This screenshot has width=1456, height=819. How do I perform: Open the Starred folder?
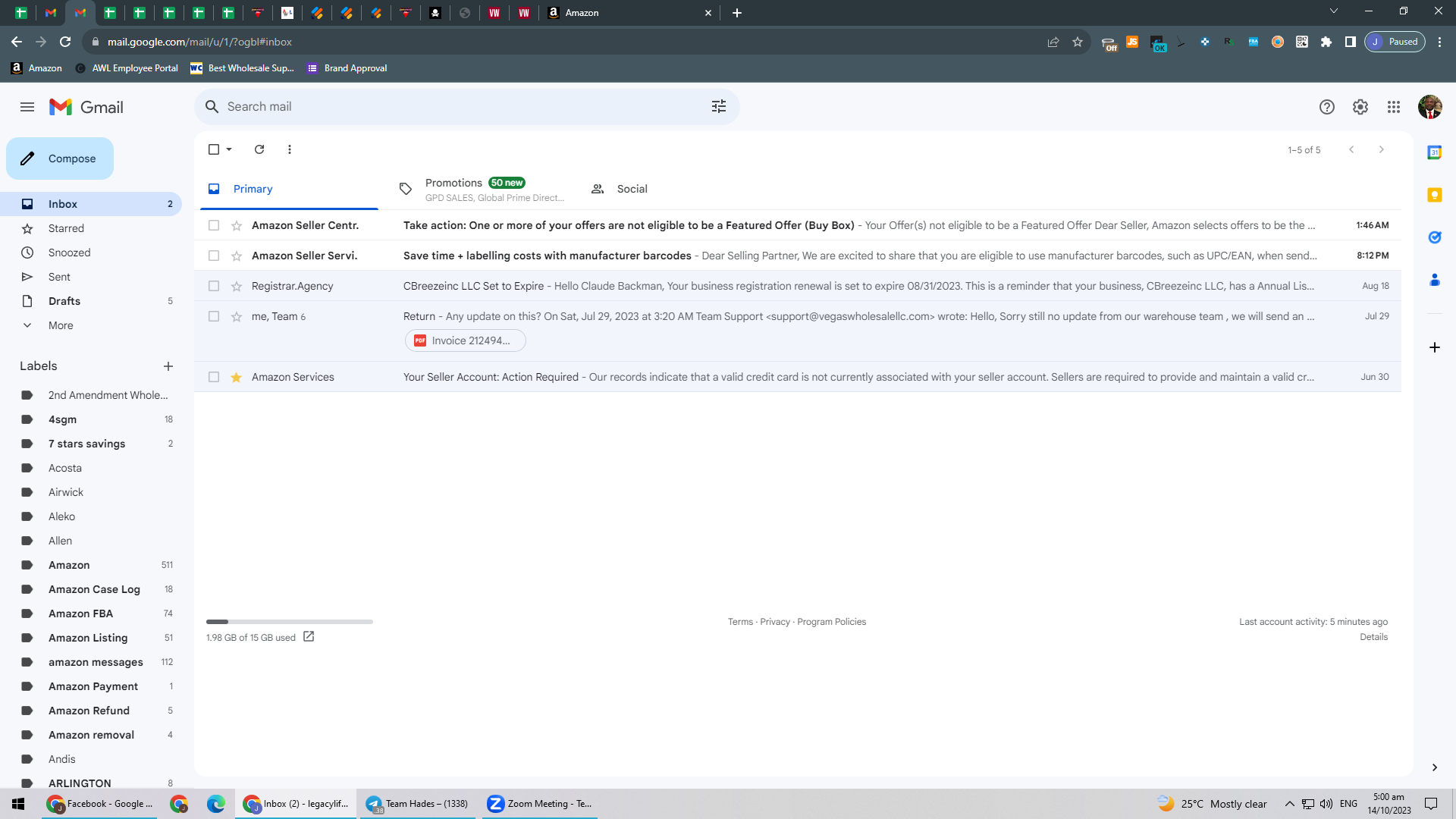(x=91, y=228)
